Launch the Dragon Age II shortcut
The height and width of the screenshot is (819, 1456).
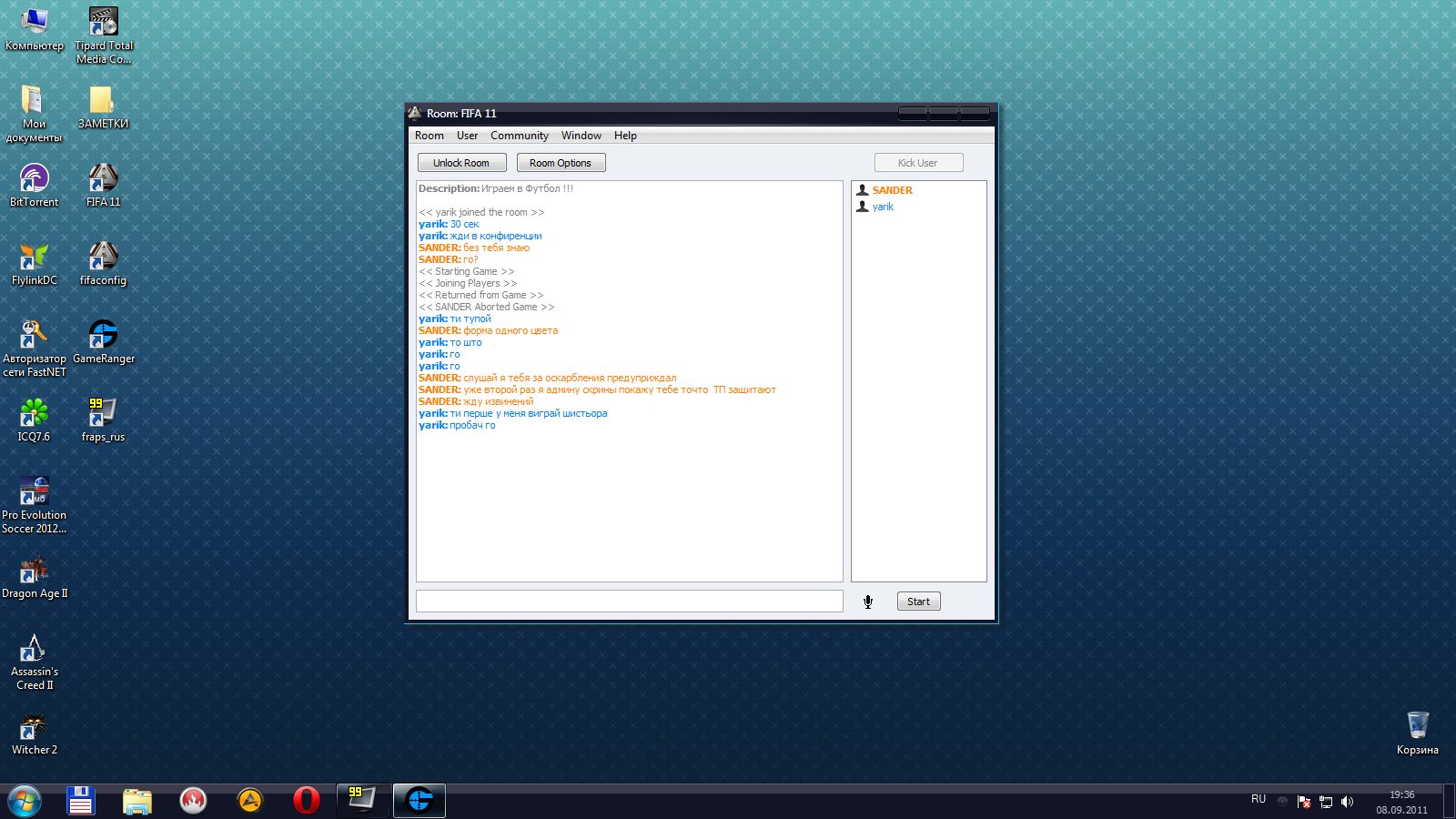[x=35, y=577]
